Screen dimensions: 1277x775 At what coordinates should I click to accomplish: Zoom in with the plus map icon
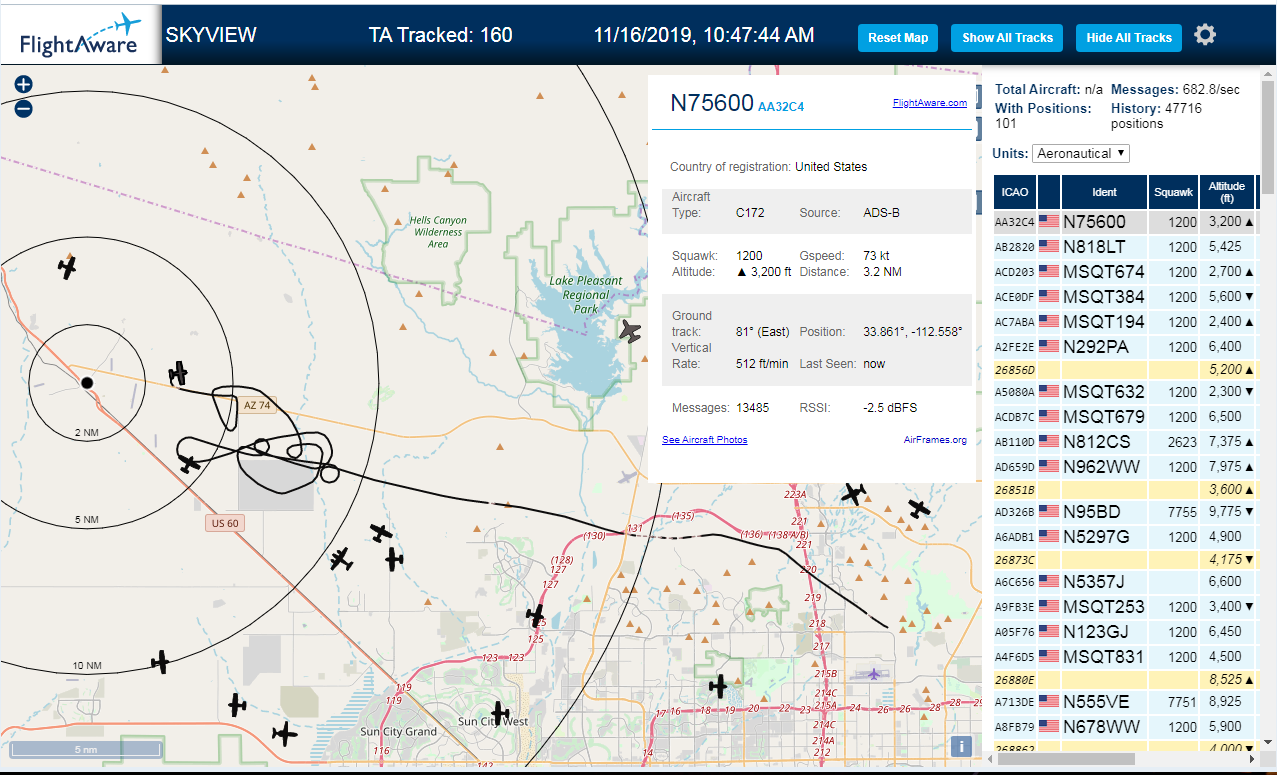click(24, 85)
